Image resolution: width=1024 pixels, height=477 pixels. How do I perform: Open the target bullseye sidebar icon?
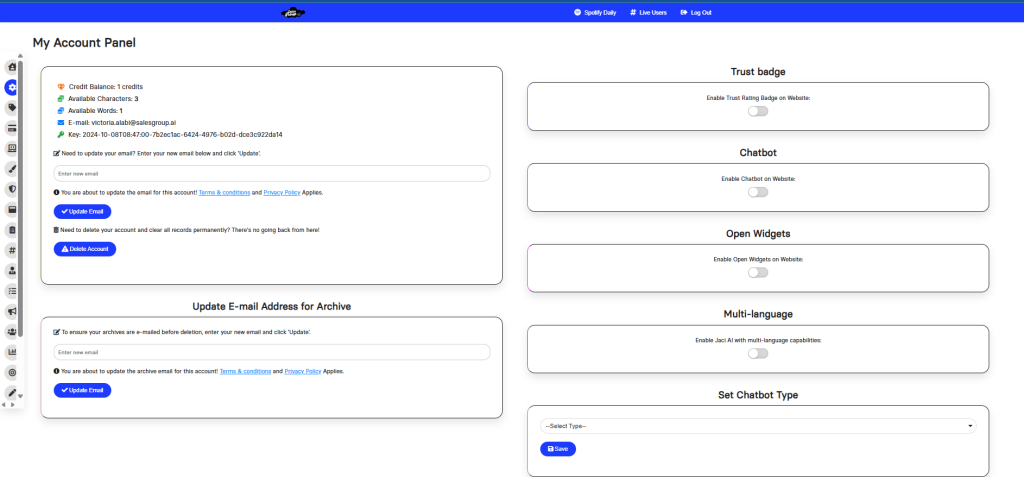(12, 372)
